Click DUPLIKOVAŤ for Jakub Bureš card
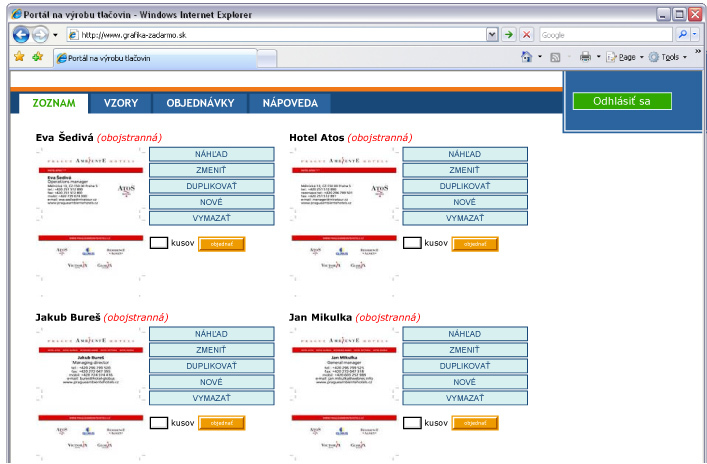Viewport: 707px width, 464px height. (x=211, y=366)
